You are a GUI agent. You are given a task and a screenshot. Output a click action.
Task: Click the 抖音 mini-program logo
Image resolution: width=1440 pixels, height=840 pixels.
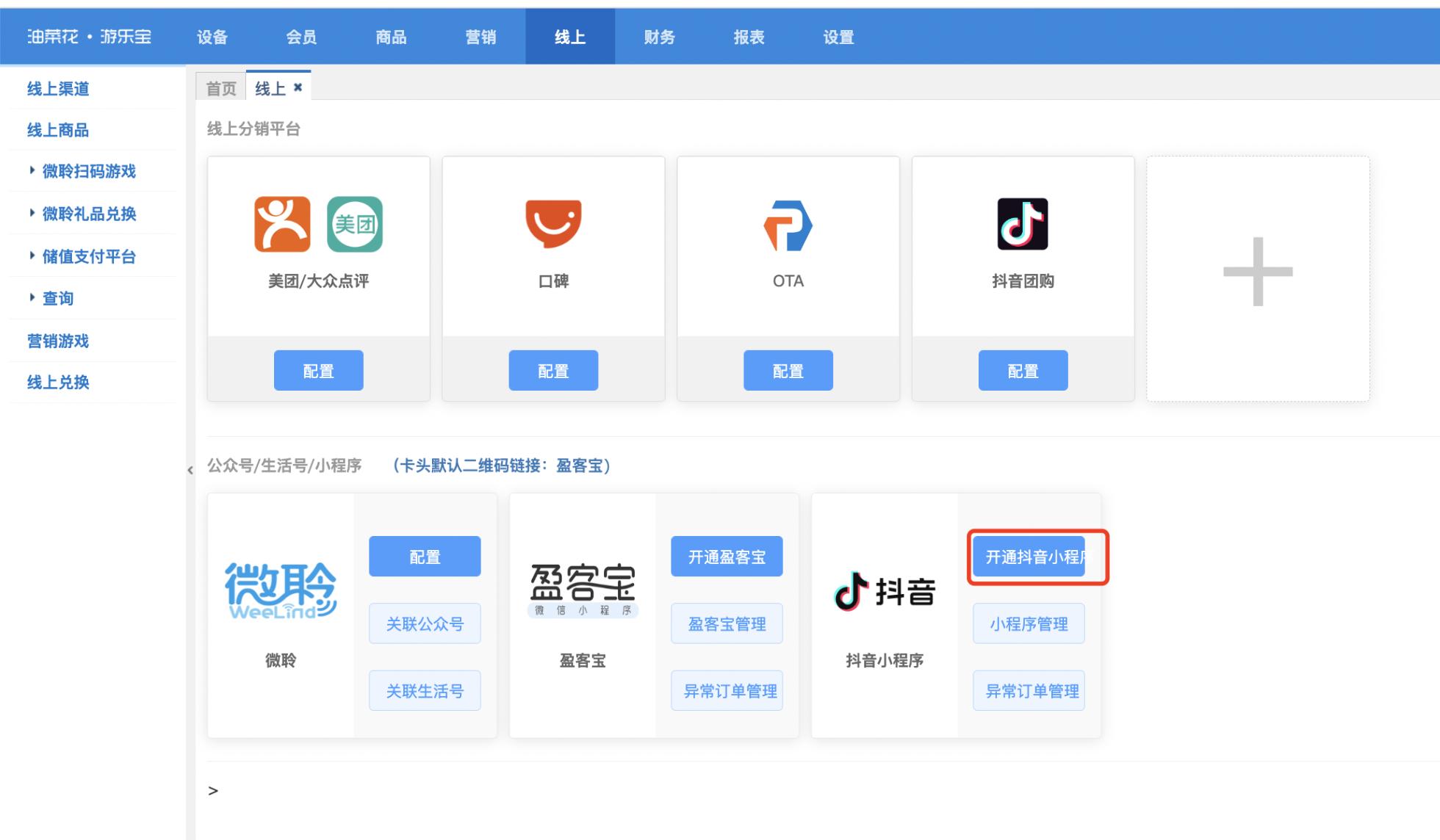885,591
